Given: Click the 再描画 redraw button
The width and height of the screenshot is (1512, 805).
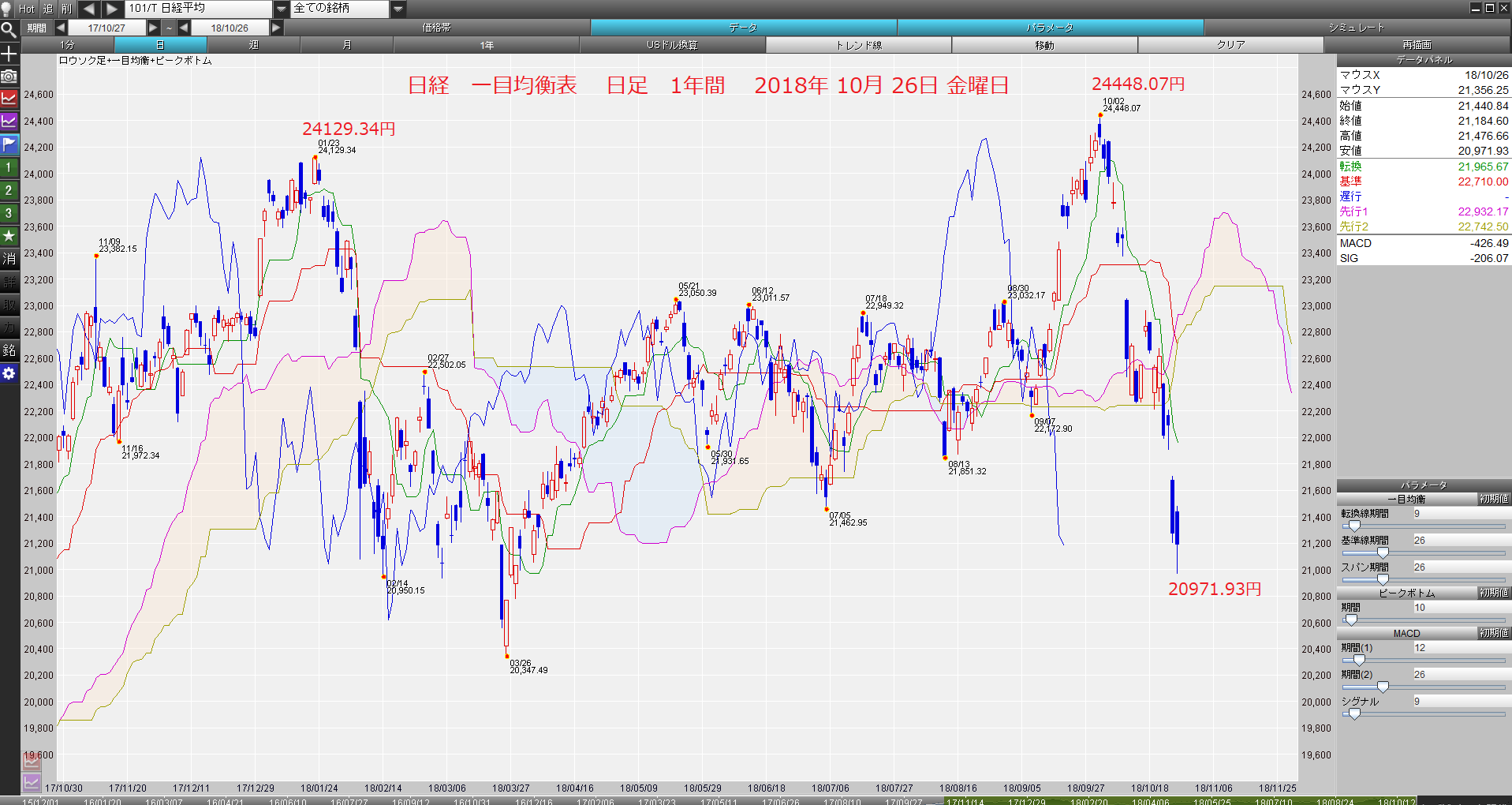Looking at the screenshot, I should [1417, 45].
